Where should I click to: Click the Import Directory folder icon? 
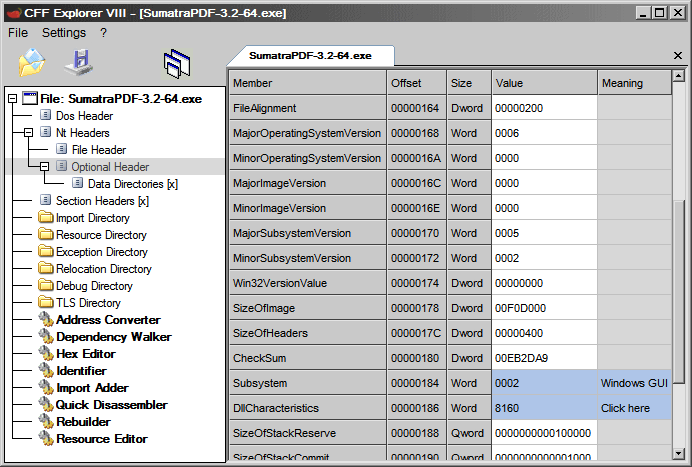[x=45, y=217]
